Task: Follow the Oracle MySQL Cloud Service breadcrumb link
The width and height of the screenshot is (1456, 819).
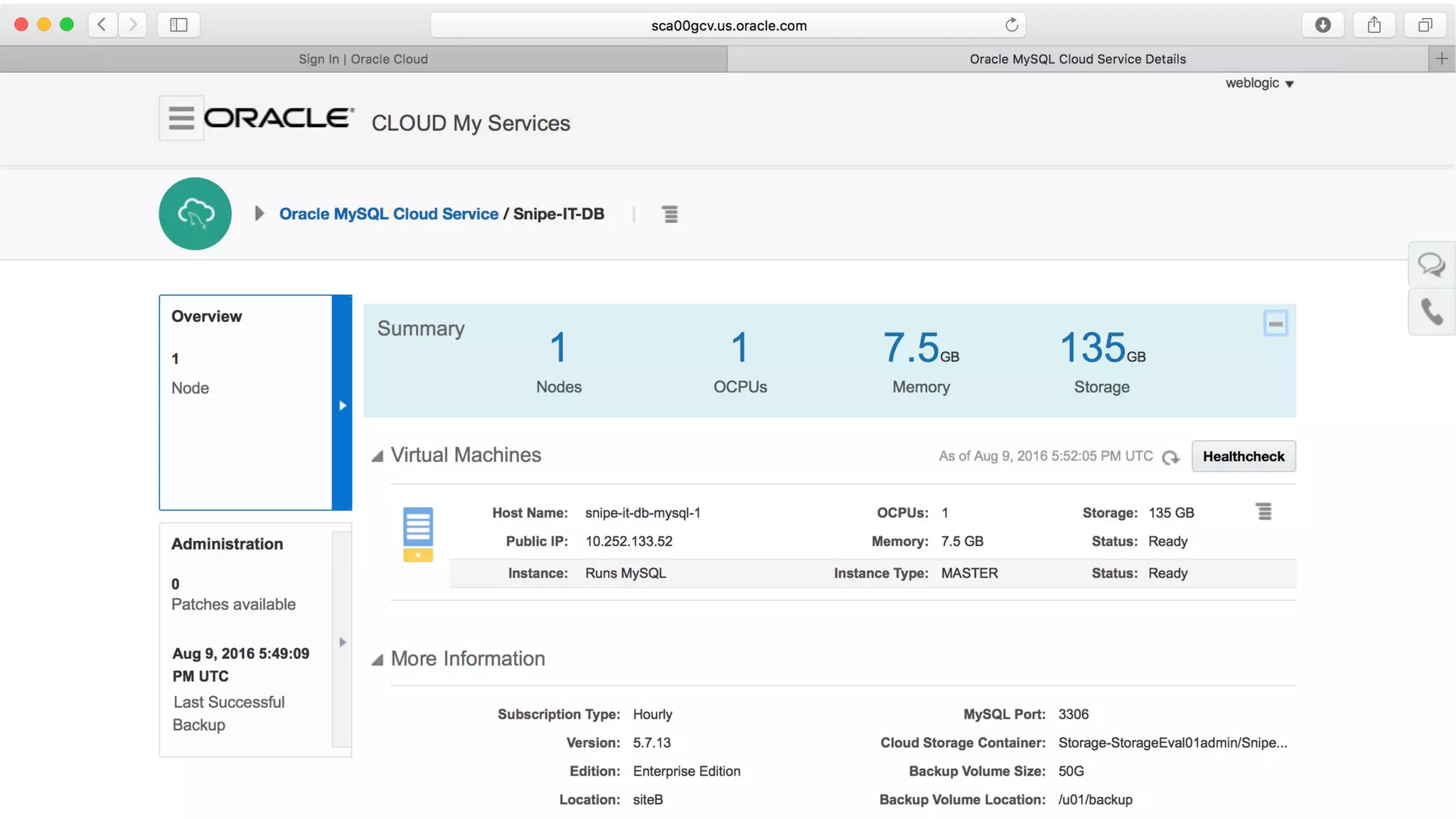Action: 388,214
